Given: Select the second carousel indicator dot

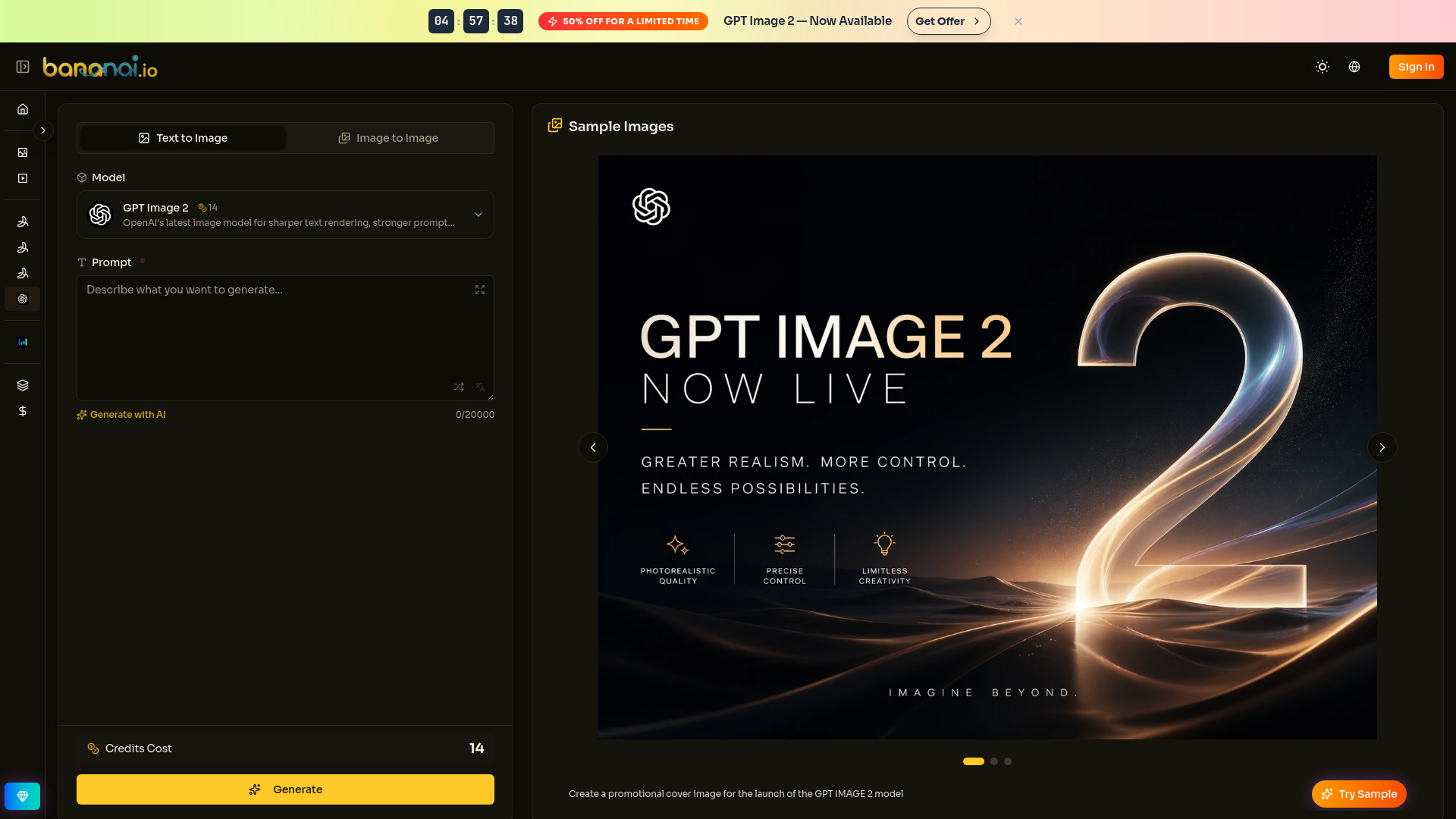Looking at the screenshot, I should 994,761.
